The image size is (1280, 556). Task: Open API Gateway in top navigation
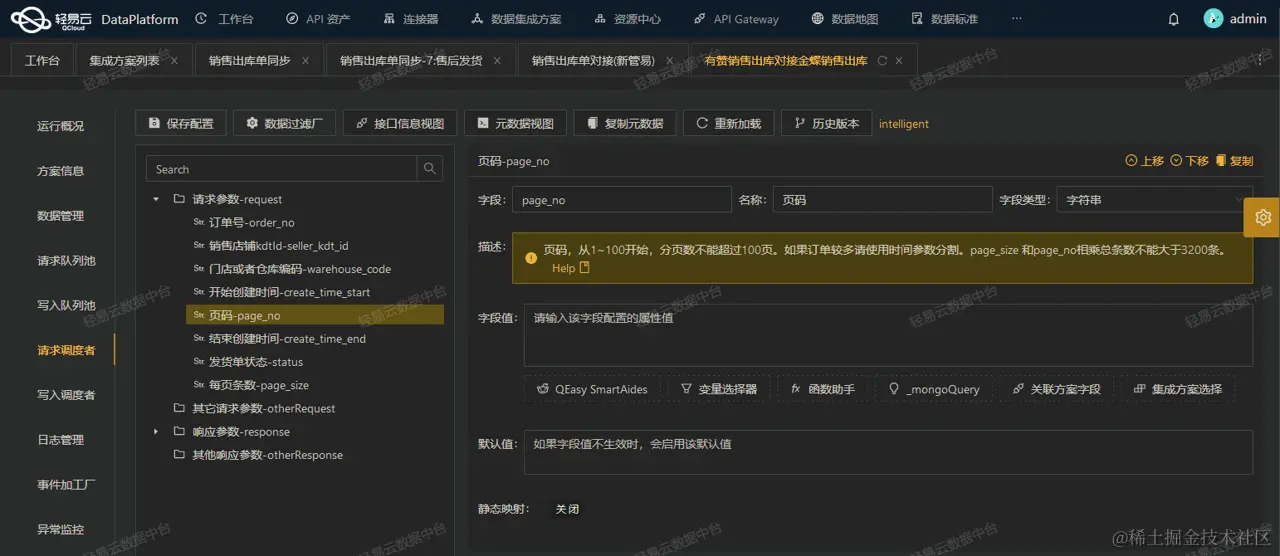735,19
